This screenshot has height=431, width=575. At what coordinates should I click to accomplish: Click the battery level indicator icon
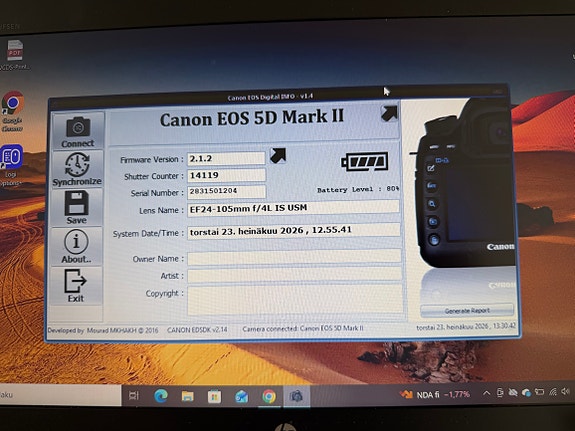coord(365,162)
